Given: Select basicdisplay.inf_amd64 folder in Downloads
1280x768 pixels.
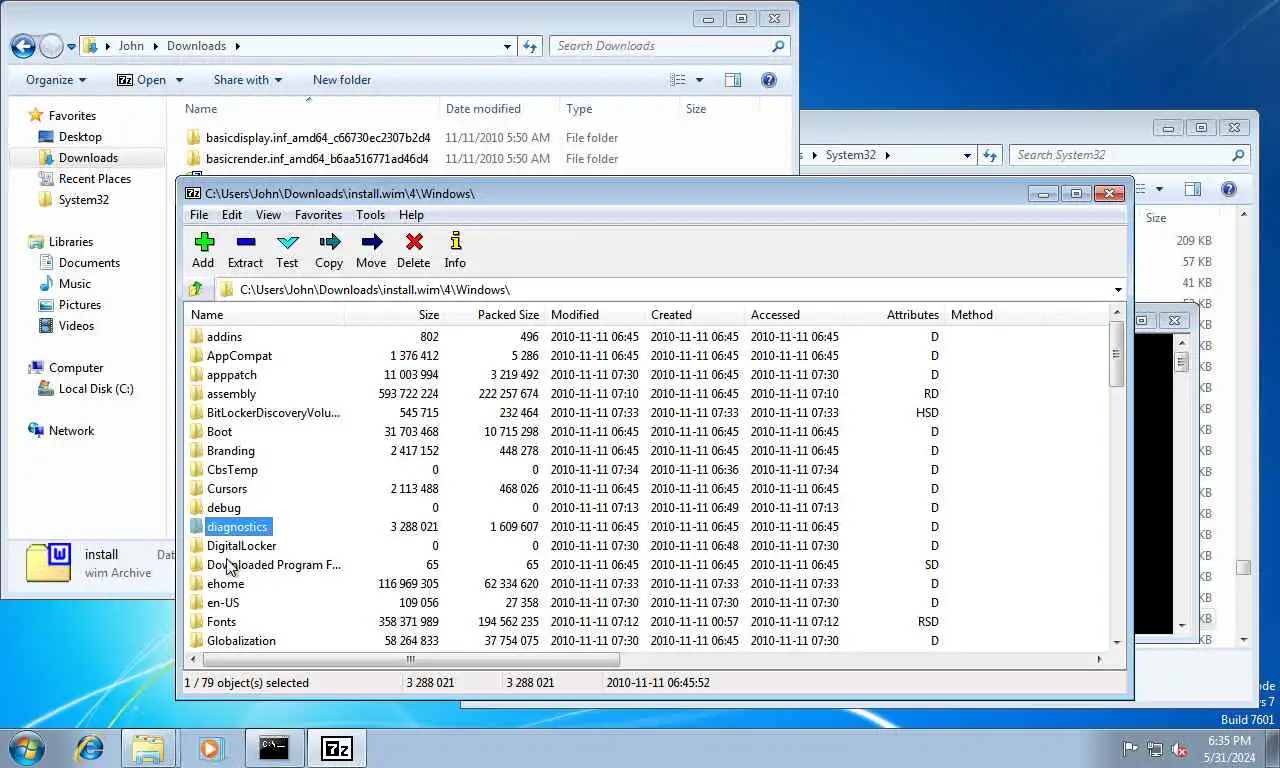Looking at the screenshot, I should coord(318,138).
